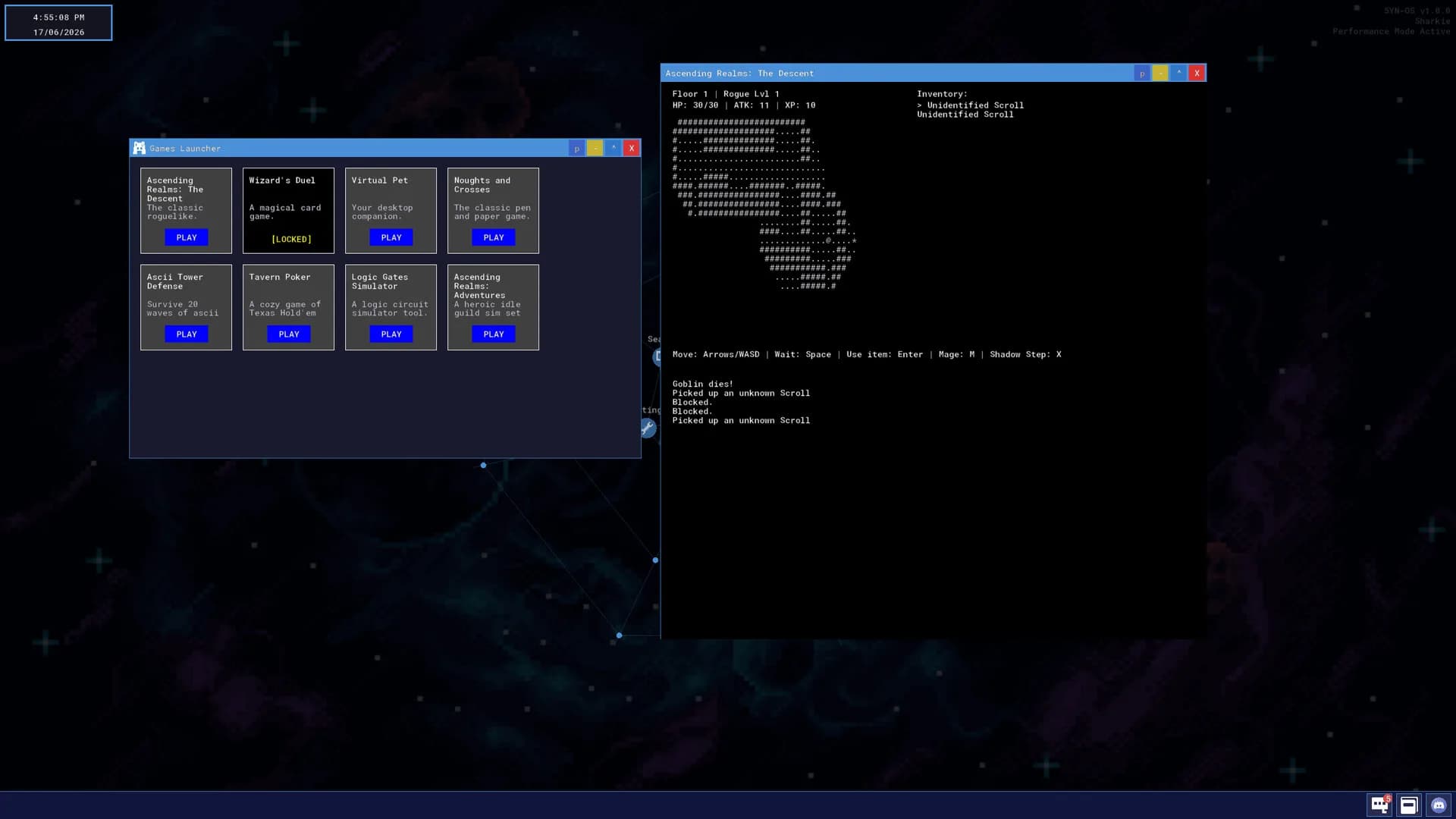Play Virtual Pet
The height and width of the screenshot is (819, 1456).
[391, 237]
